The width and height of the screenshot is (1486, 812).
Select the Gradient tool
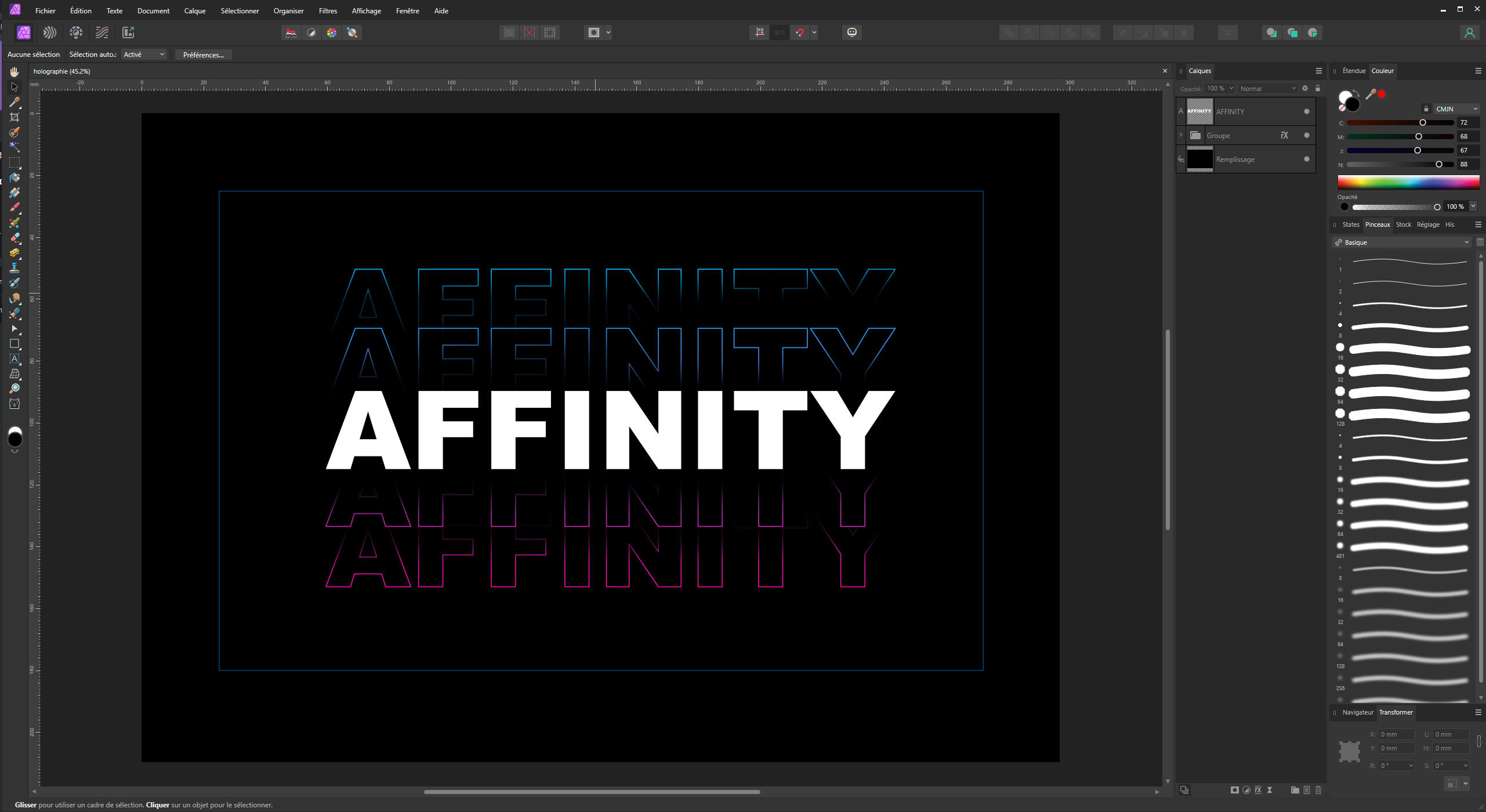pyautogui.click(x=15, y=193)
